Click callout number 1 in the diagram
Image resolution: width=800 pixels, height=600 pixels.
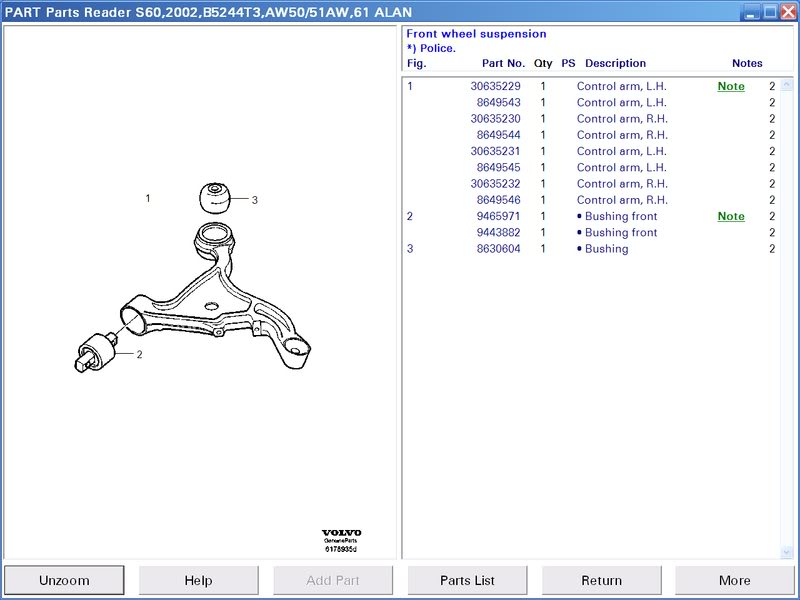(148, 198)
